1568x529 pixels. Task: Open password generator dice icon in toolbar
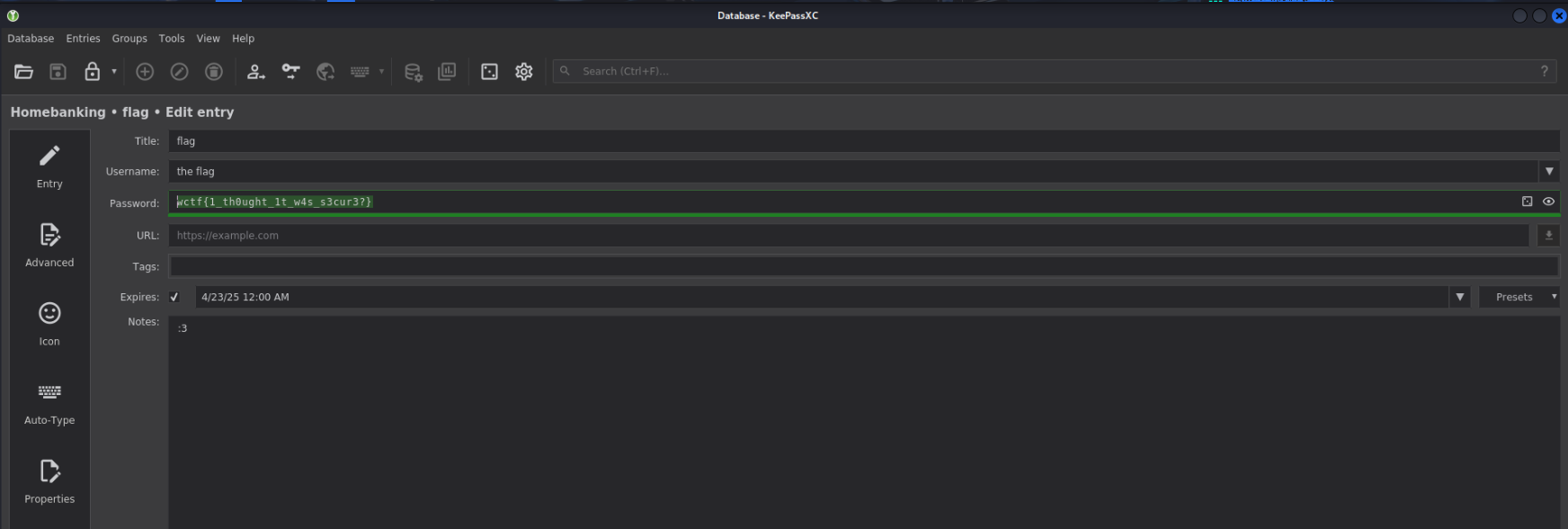pyautogui.click(x=489, y=72)
